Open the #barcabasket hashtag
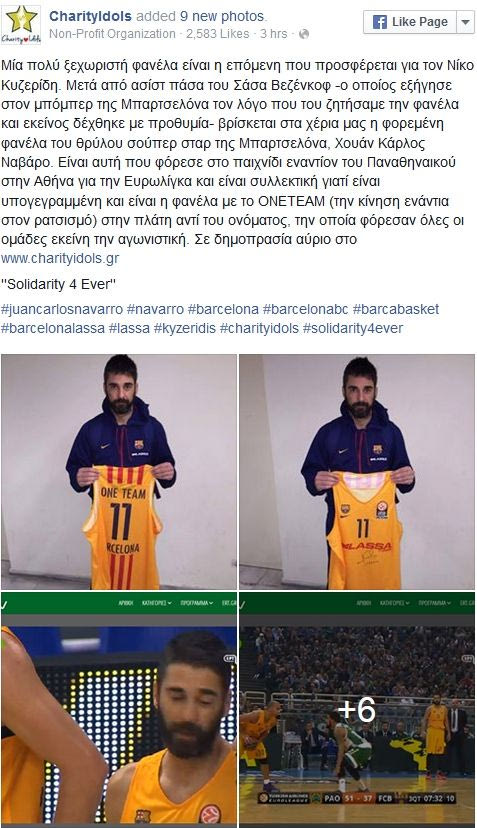This screenshot has width=477, height=828. (396, 309)
